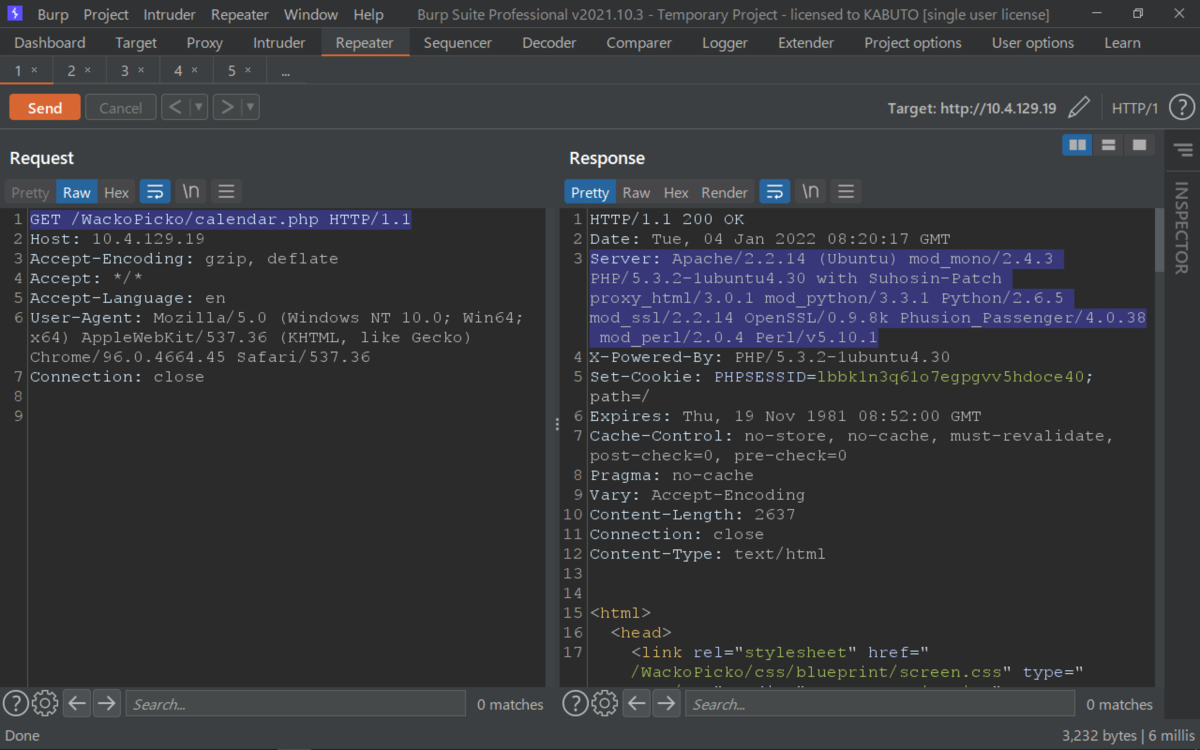Go to next match in Response search
The height and width of the screenshot is (750, 1200).
666,703
